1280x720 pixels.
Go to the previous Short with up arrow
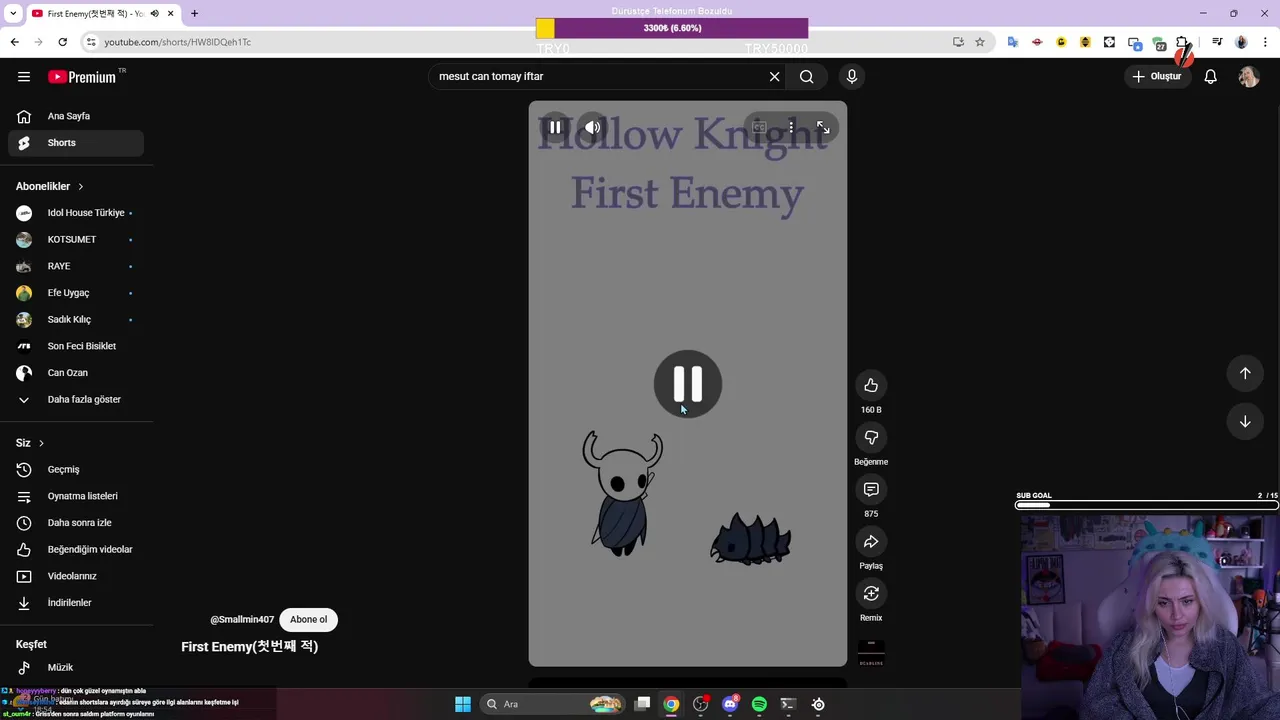pyautogui.click(x=1245, y=373)
